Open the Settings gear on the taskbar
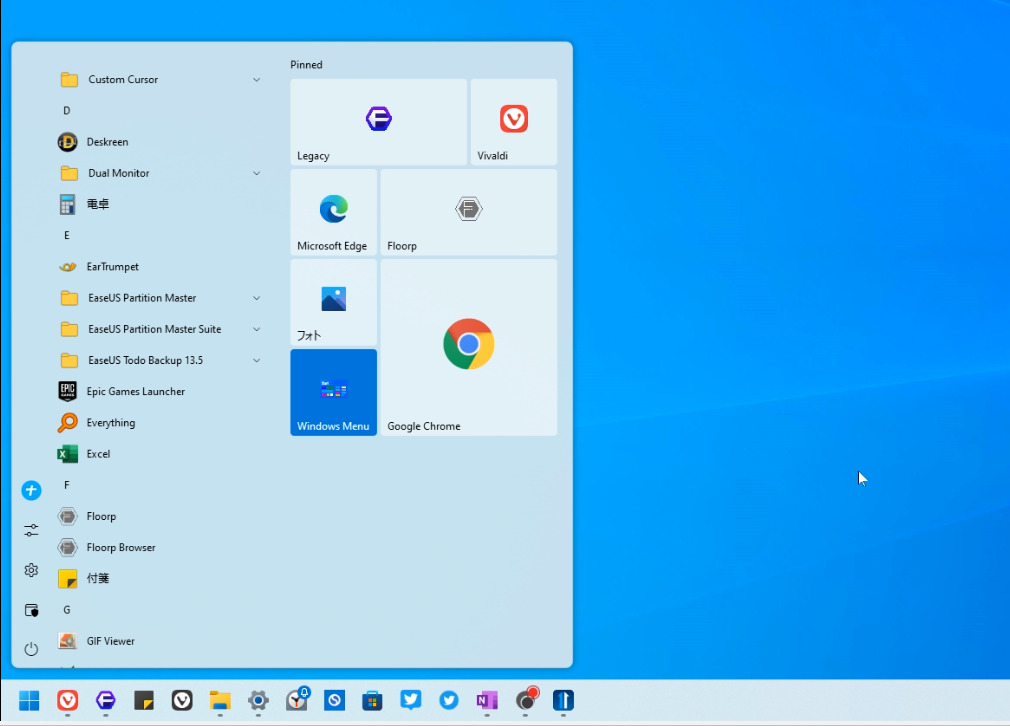The height and width of the screenshot is (726, 1010). point(258,700)
